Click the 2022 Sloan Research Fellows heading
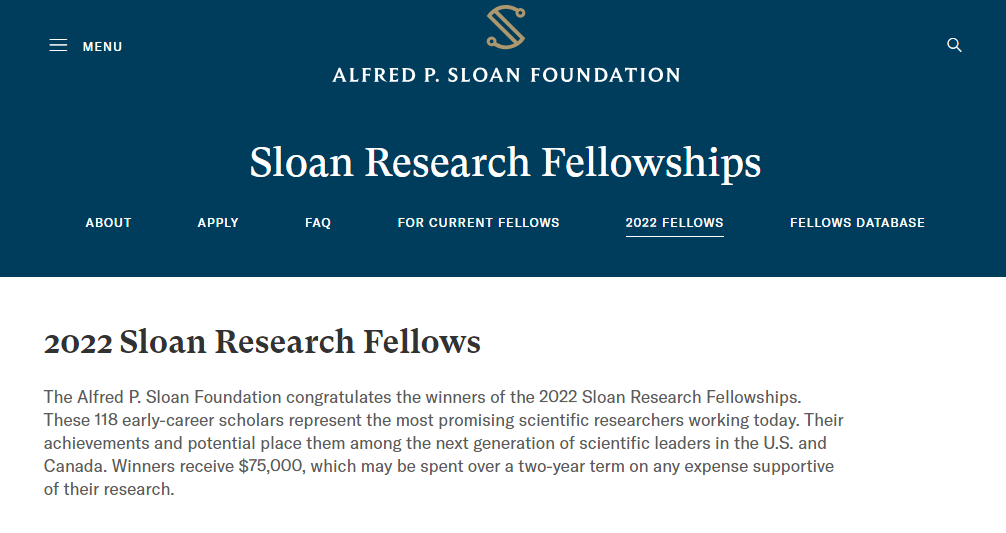Image resolution: width=1006 pixels, height=533 pixels. [x=262, y=342]
